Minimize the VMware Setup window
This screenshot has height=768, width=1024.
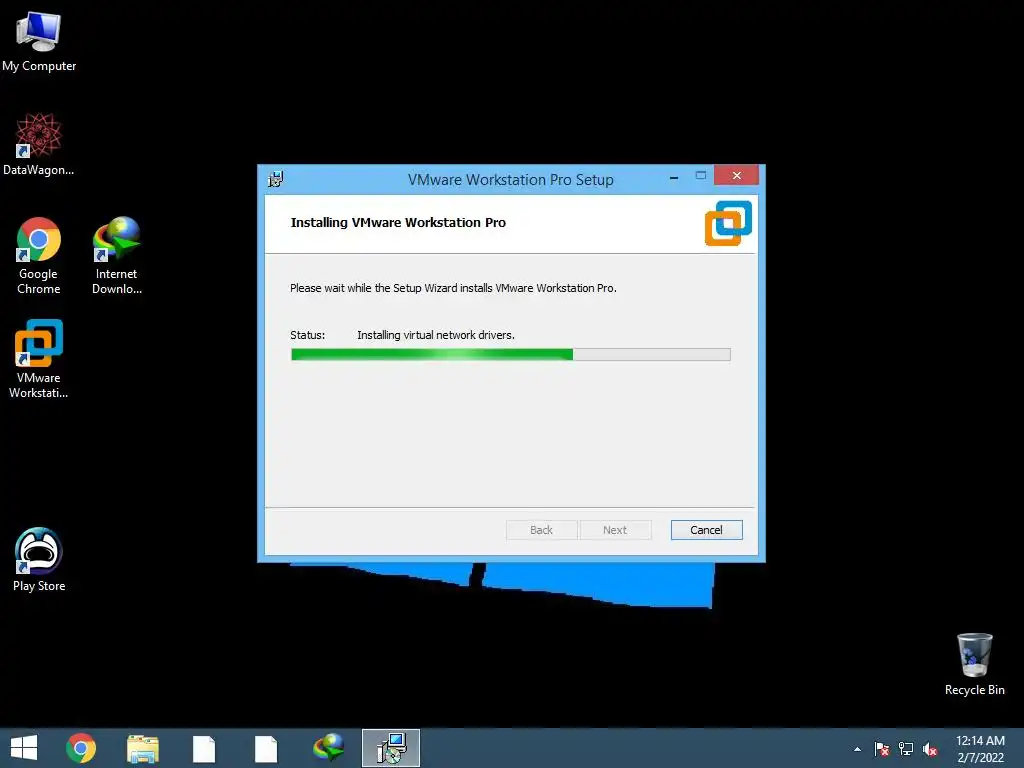tap(674, 176)
